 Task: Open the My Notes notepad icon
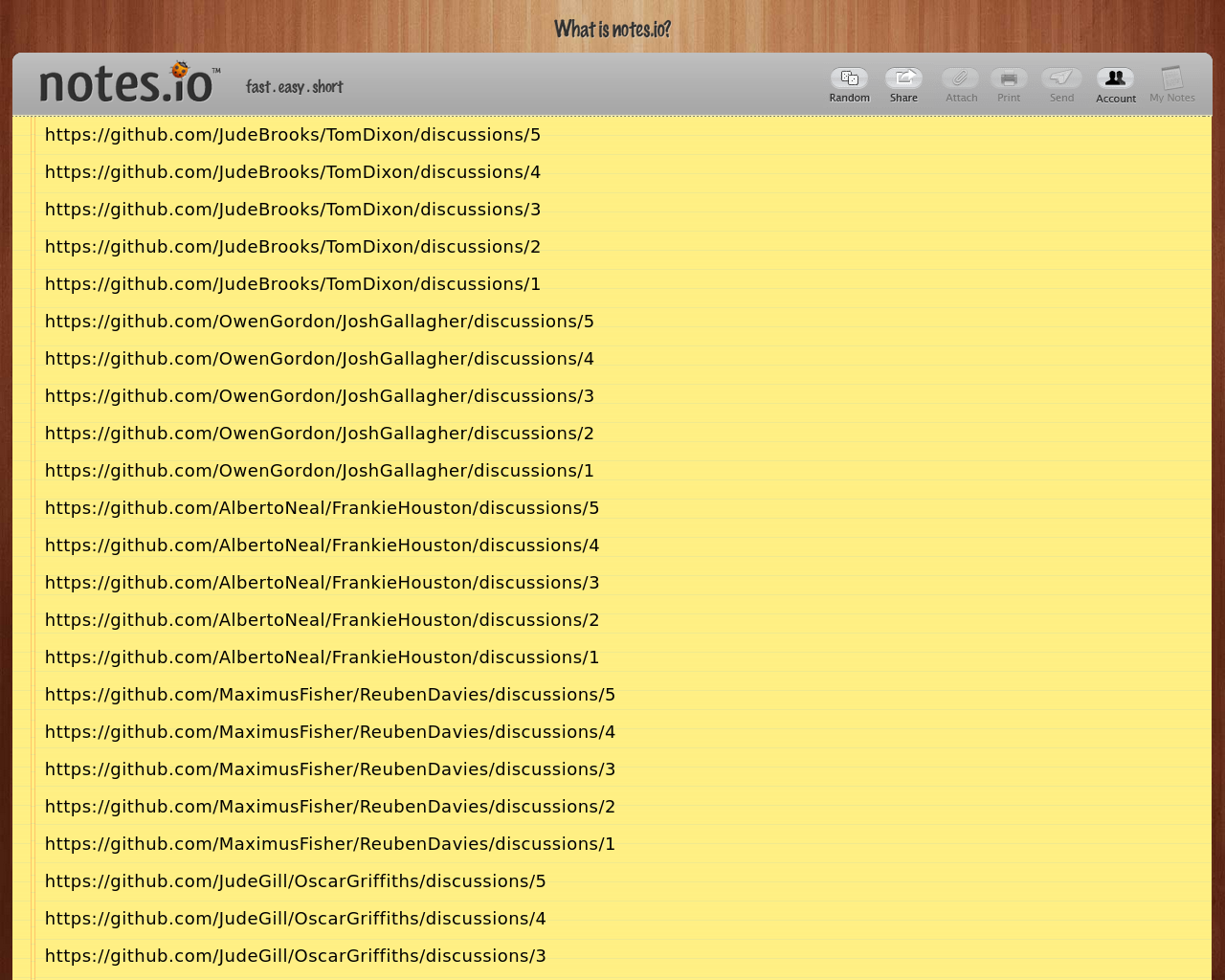point(1172,78)
